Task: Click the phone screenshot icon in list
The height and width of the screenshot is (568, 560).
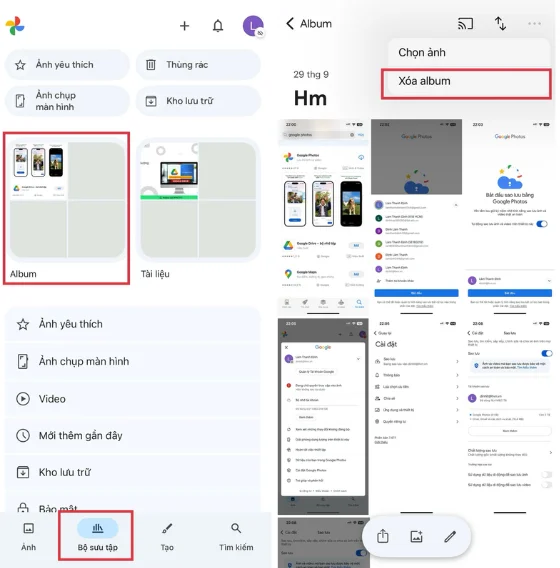Action: click(23, 361)
